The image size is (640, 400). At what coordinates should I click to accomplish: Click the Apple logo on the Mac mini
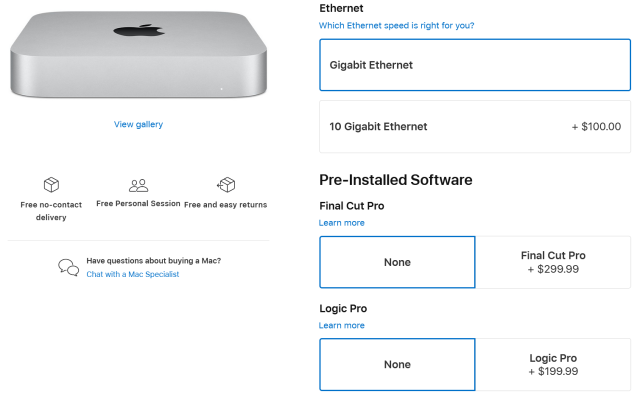click(139, 31)
